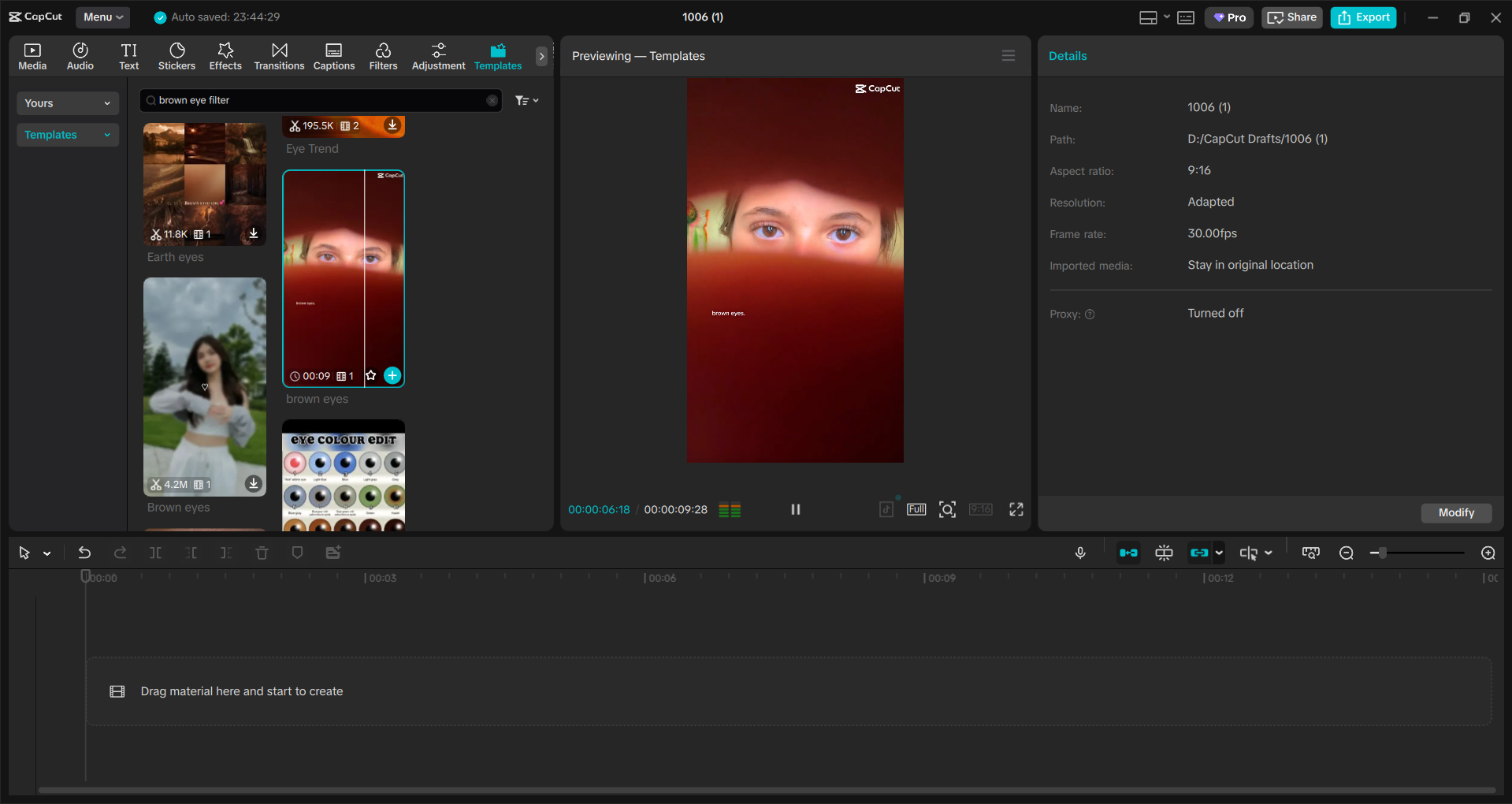1512x804 pixels.
Task: Open the Menu dropdown
Action: [102, 17]
